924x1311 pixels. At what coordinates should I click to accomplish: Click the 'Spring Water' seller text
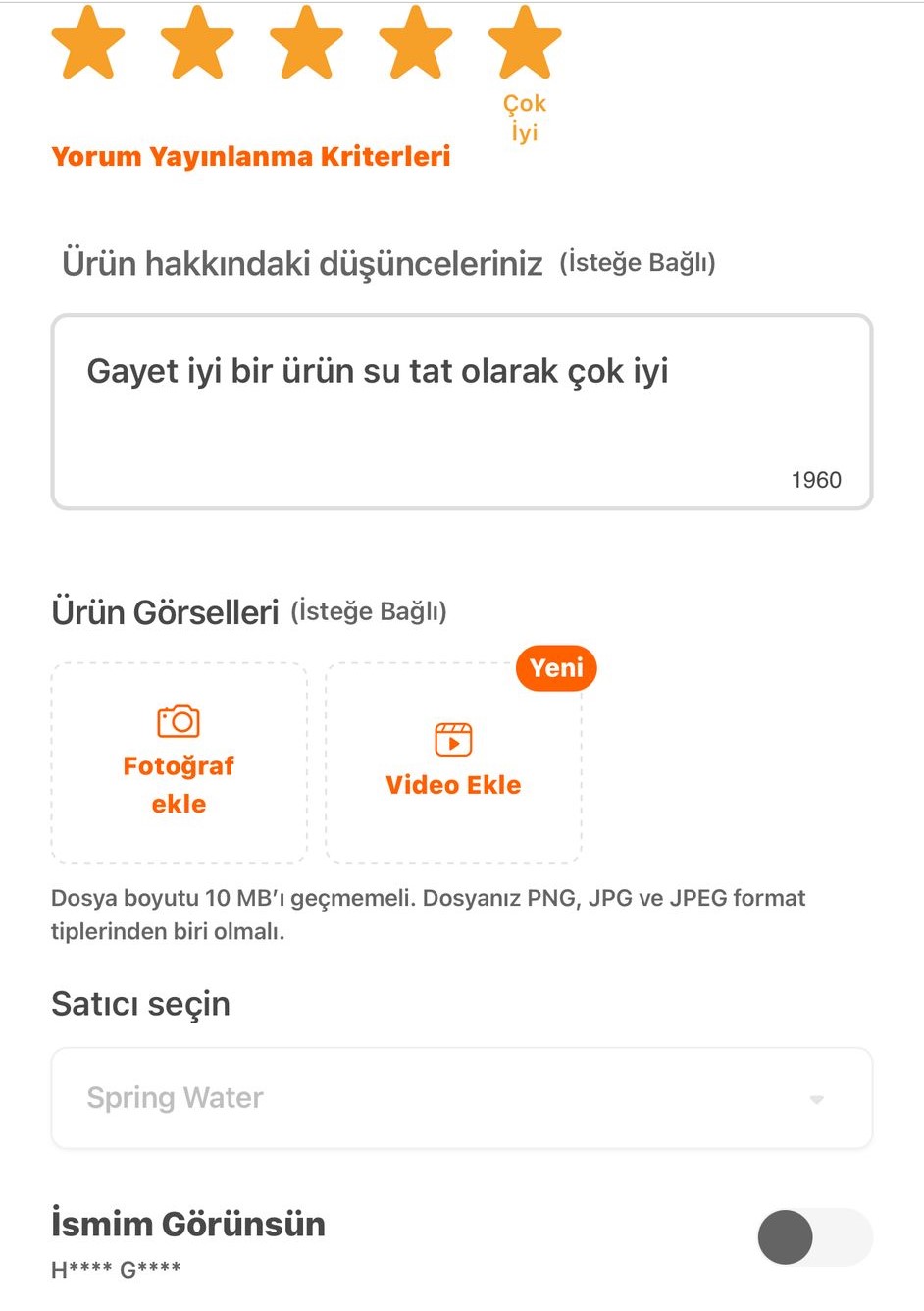point(176,1098)
